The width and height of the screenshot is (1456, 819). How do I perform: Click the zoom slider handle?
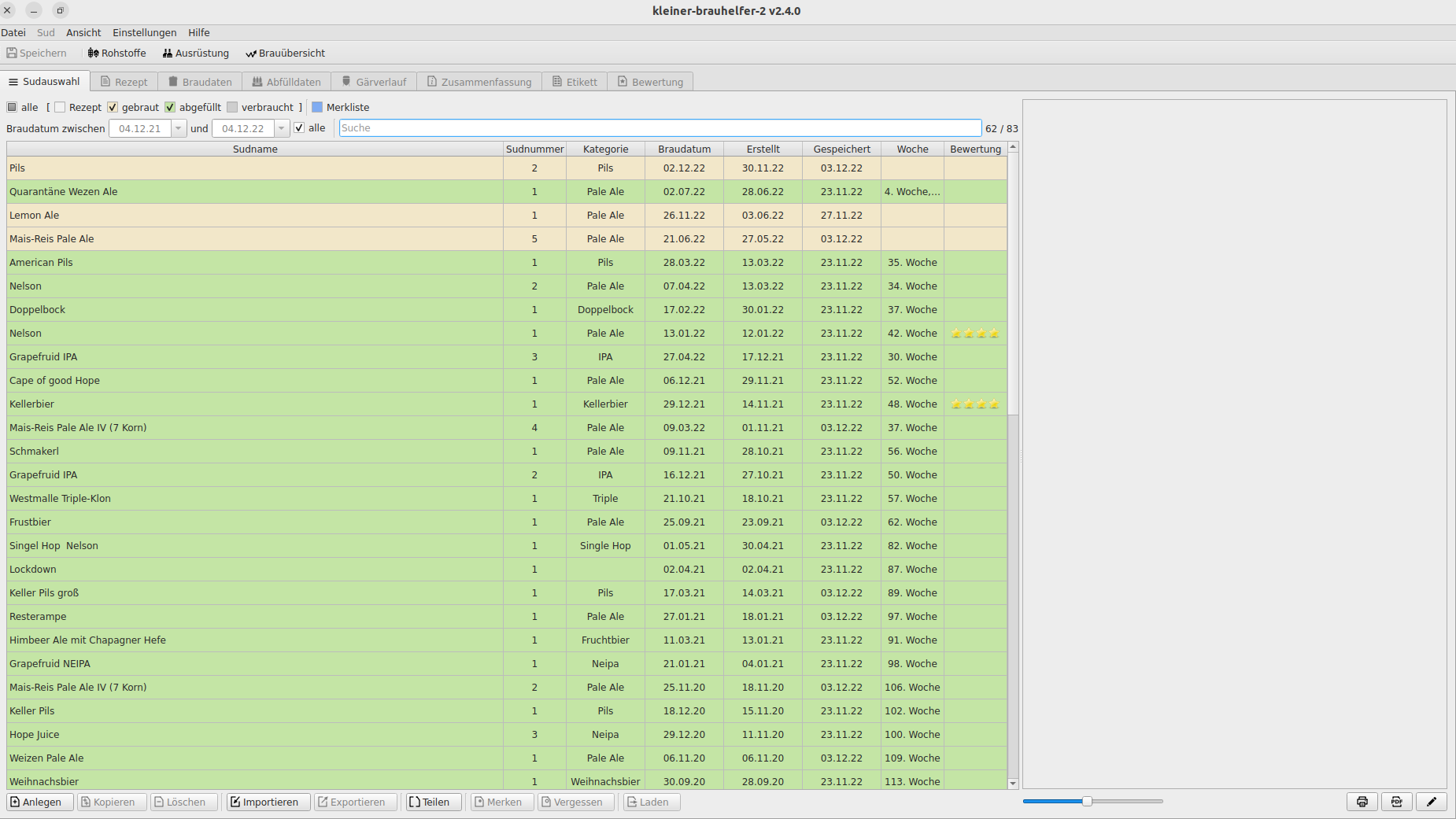tap(1087, 801)
